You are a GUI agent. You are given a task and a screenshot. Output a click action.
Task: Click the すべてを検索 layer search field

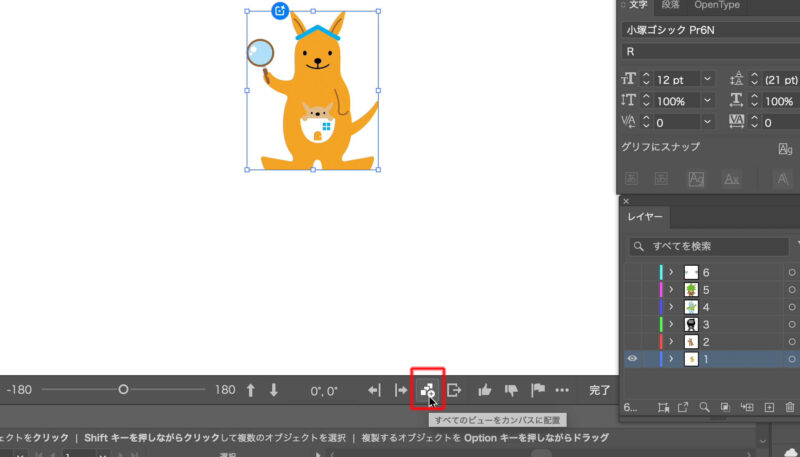709,246
